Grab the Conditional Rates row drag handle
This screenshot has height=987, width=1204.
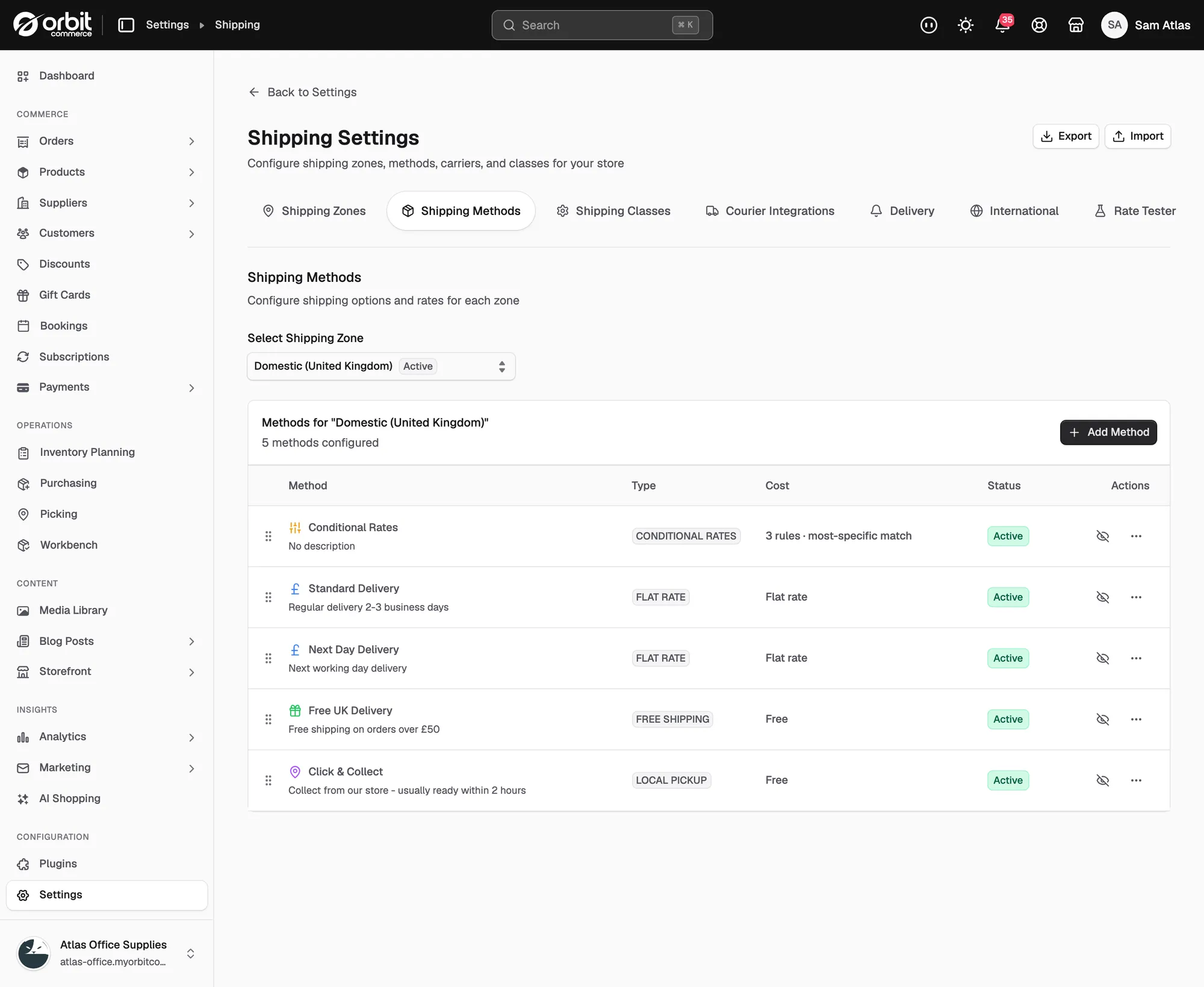tap(268, 536)
